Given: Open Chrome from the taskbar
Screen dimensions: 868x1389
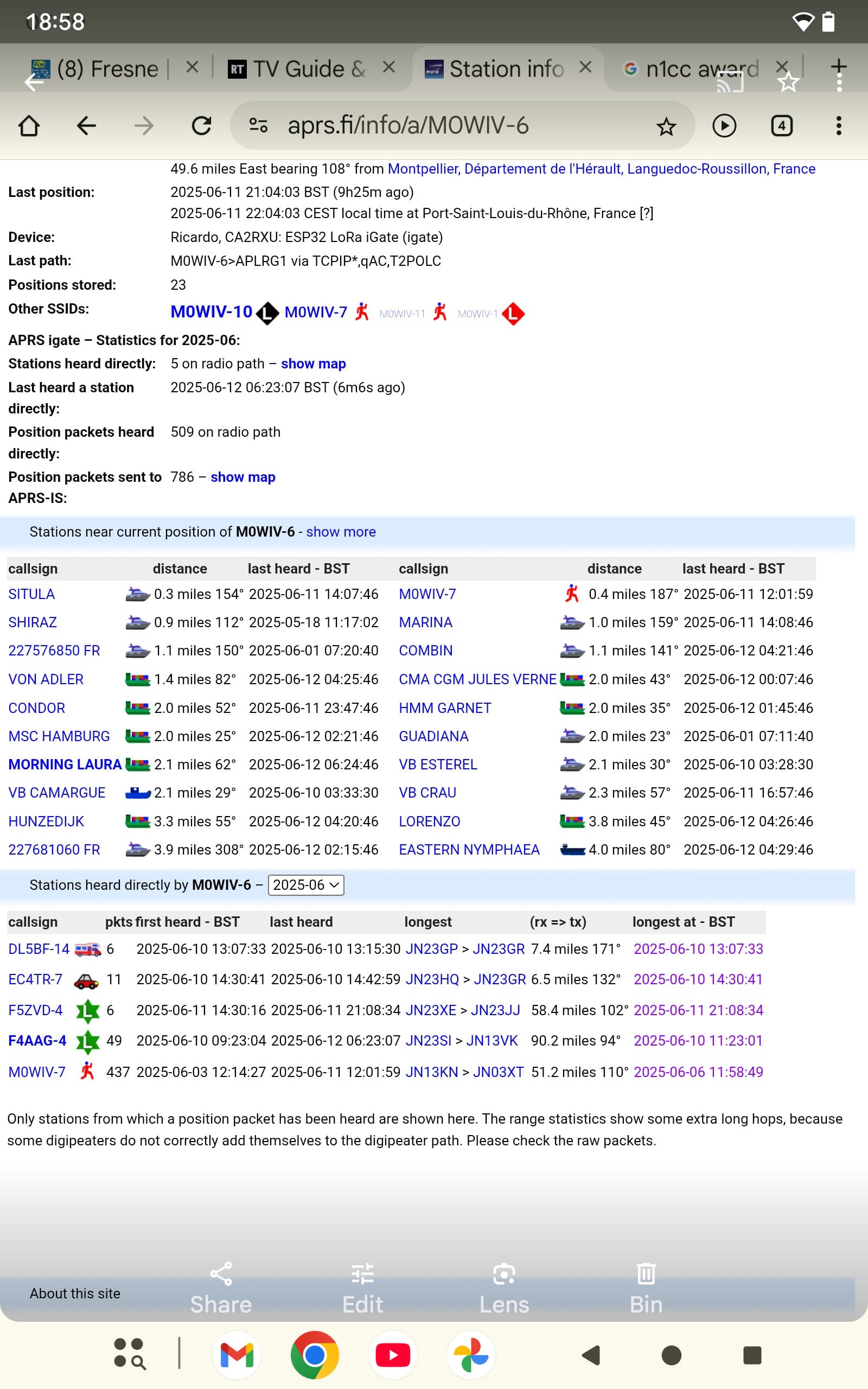Looking at the screenshot, I should tap(315, 1355).
